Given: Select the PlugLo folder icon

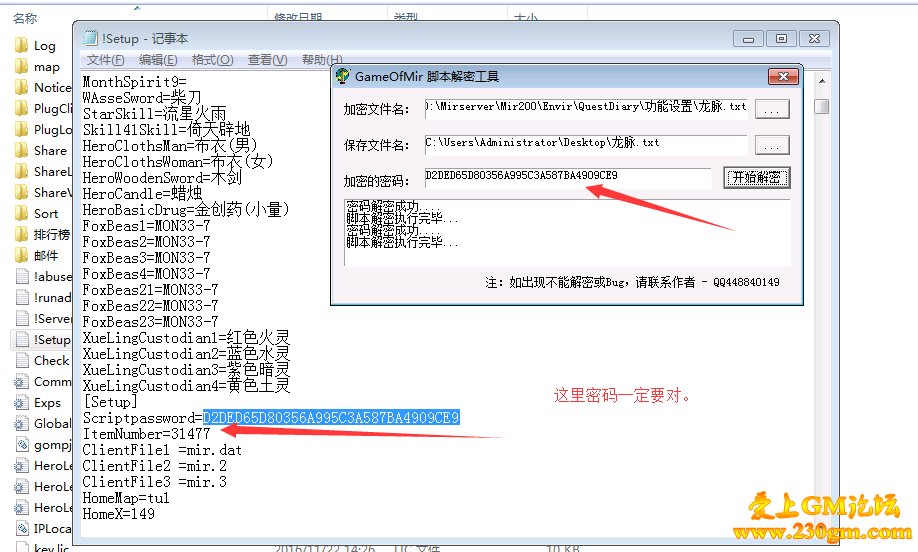Looking at the screenshot, I should pyautogui.click(x=22, y=129).
